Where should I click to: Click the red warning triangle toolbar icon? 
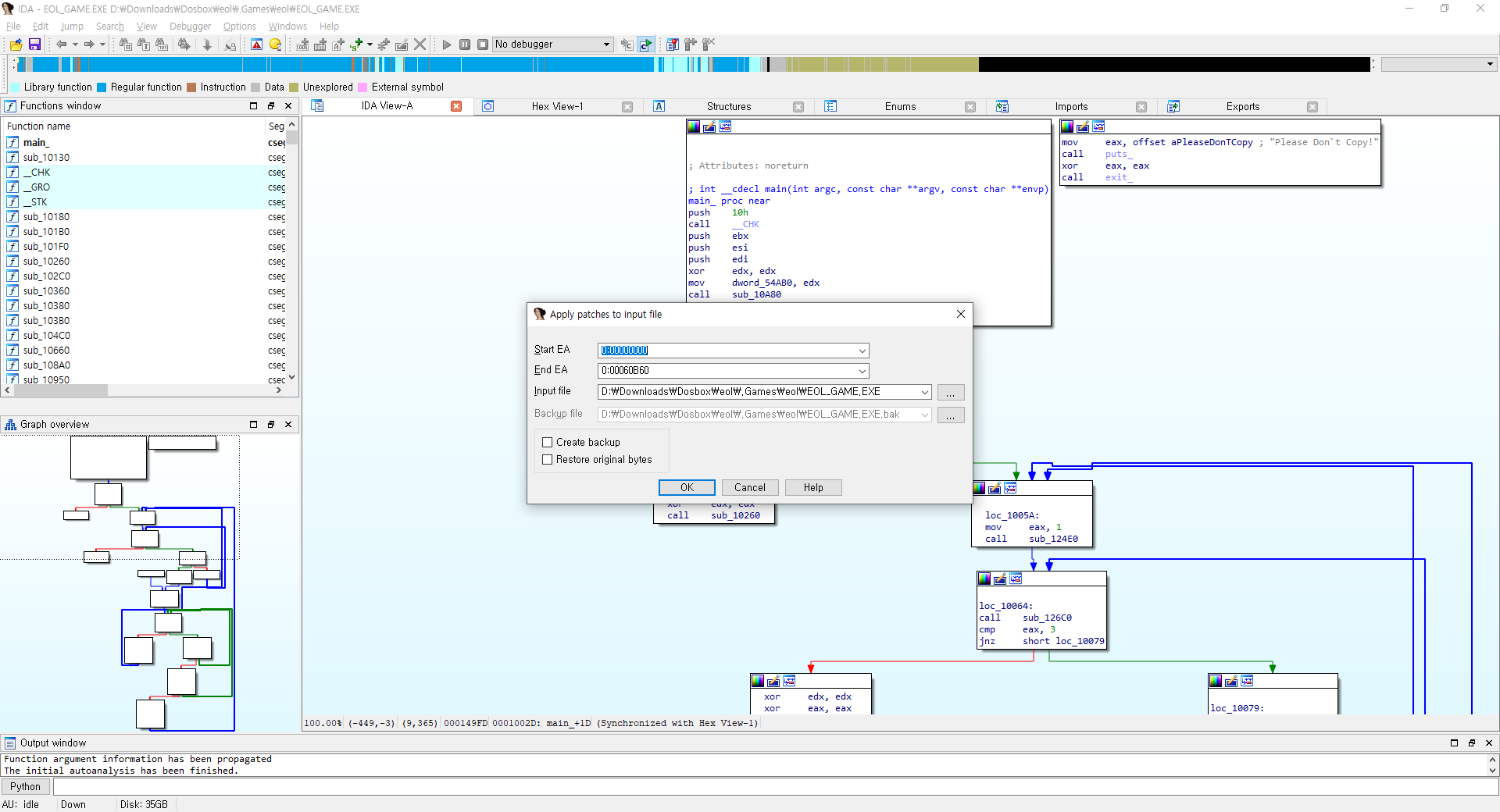256,45
